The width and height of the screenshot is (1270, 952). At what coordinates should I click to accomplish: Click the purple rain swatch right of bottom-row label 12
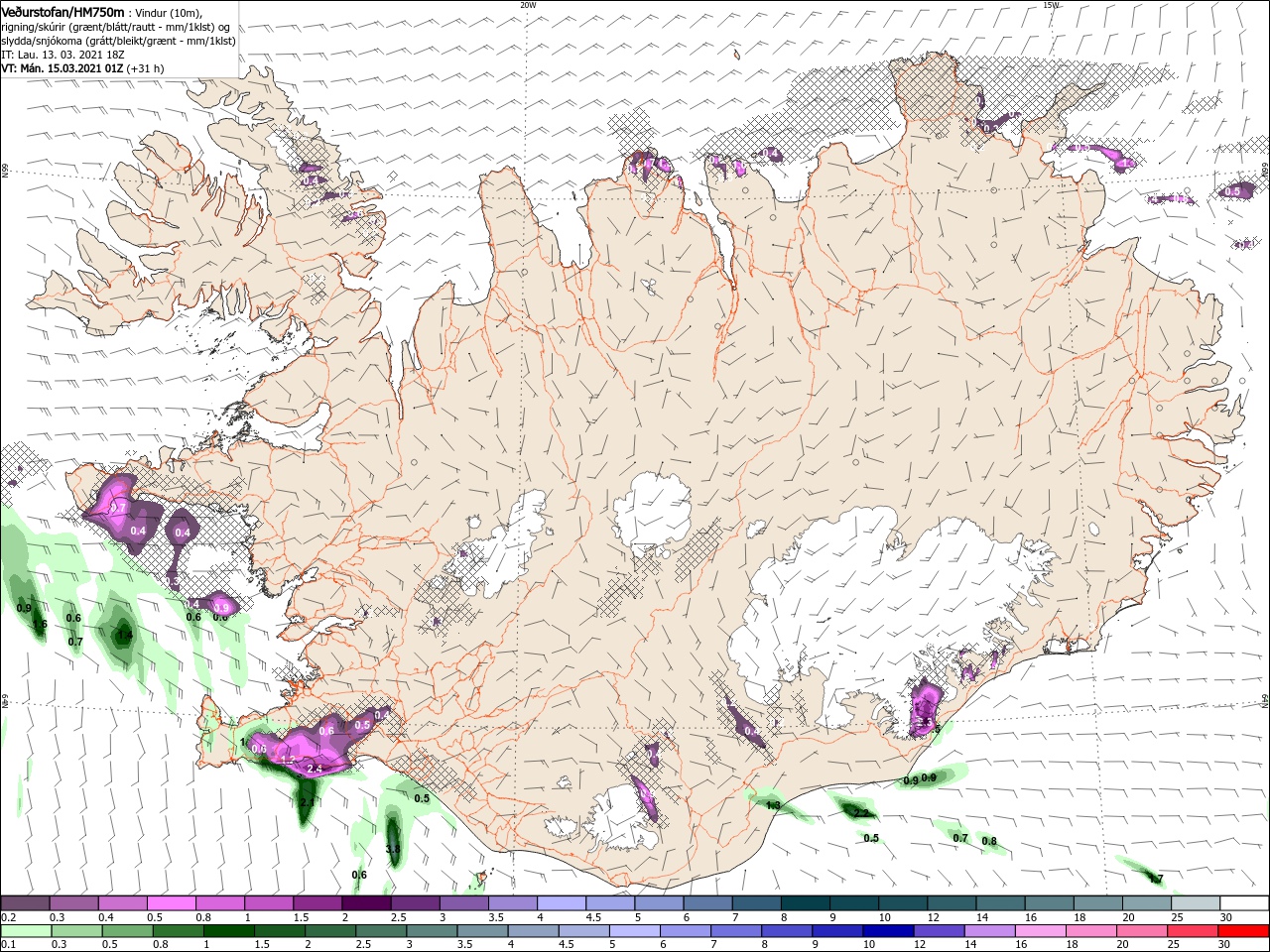(x=940, y=931)
